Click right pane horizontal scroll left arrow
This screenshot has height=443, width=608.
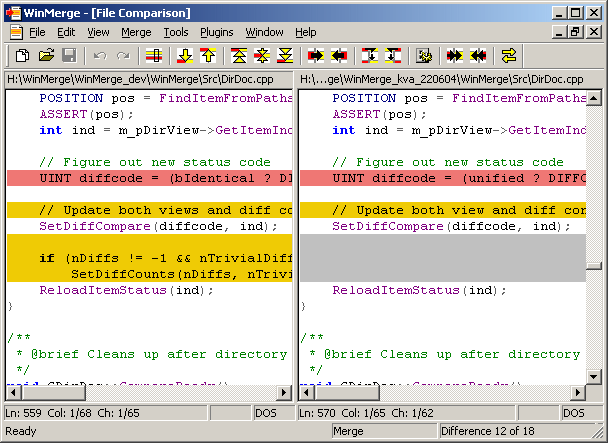307,393
